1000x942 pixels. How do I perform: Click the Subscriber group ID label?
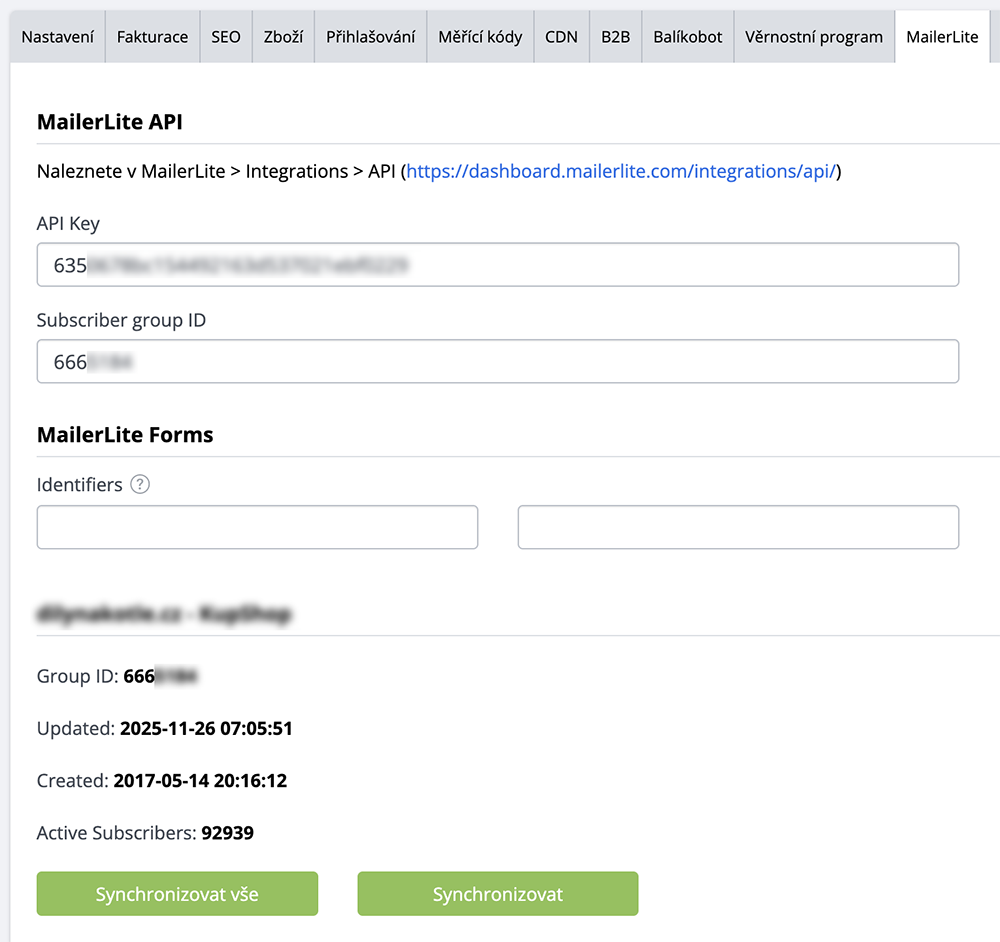(121, 320)
